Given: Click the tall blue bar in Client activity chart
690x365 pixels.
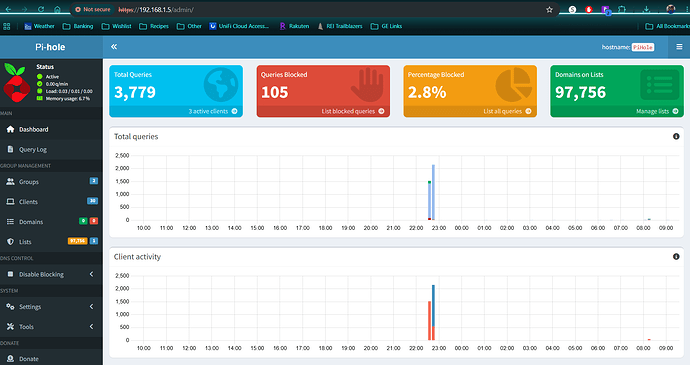Looking at the screenshot, I should click(x=433, y=306).
